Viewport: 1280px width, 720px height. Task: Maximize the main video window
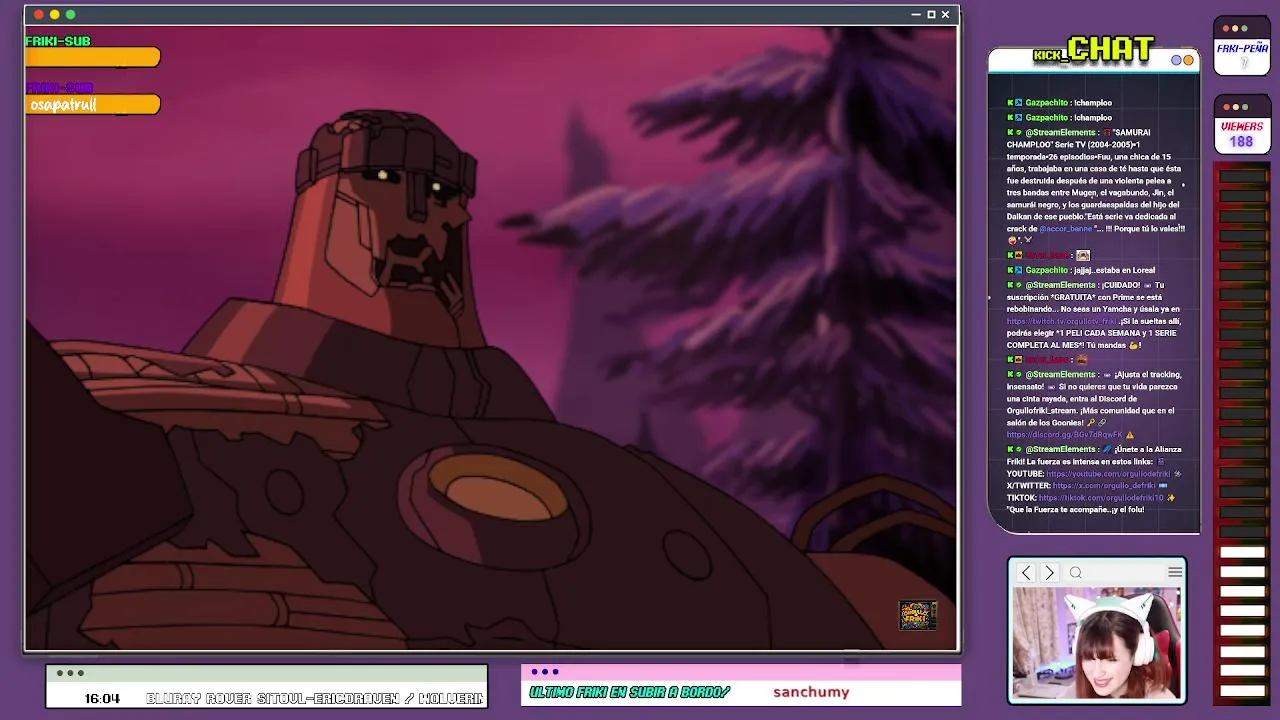(x=931, y=14)
